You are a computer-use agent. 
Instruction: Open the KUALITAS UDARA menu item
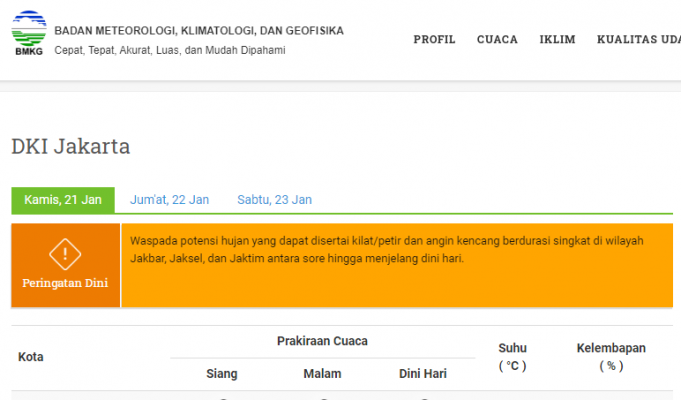(x=638, y=40)
